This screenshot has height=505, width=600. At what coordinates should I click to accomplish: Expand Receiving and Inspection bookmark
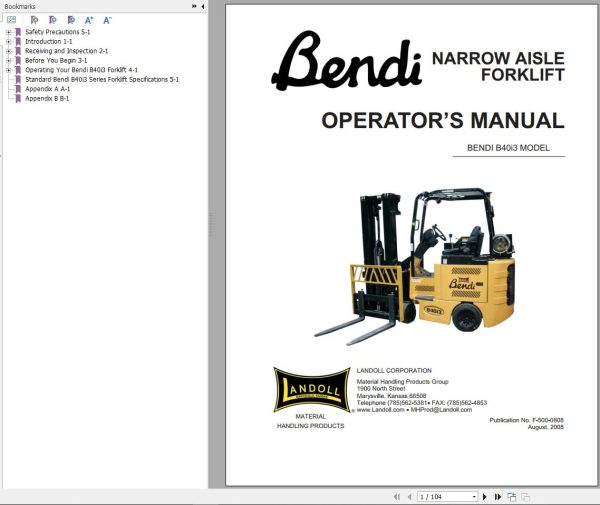[8, 51]
